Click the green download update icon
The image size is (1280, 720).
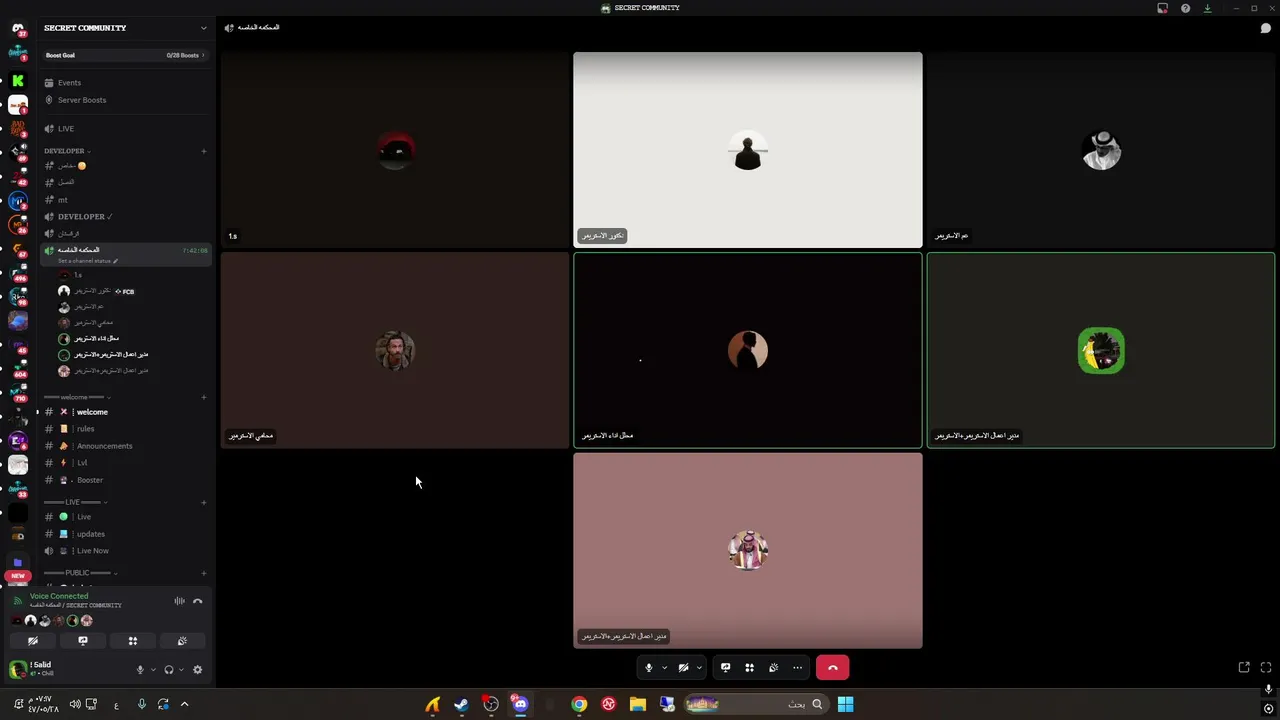1207,8
